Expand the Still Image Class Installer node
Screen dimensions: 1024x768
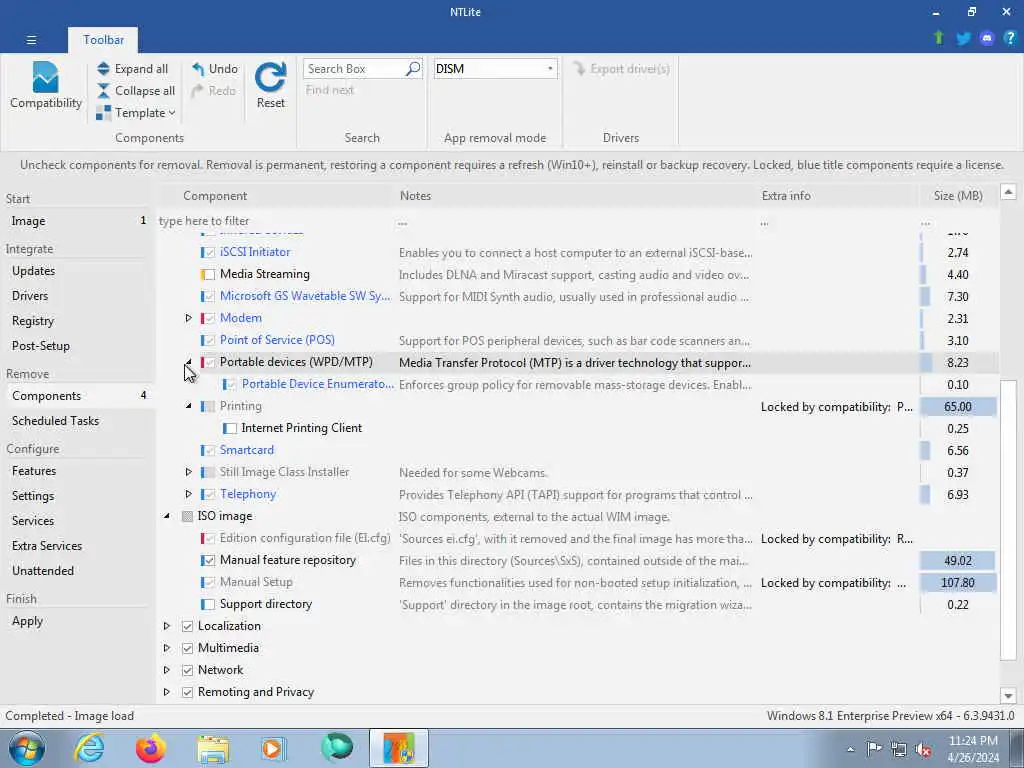188,472
